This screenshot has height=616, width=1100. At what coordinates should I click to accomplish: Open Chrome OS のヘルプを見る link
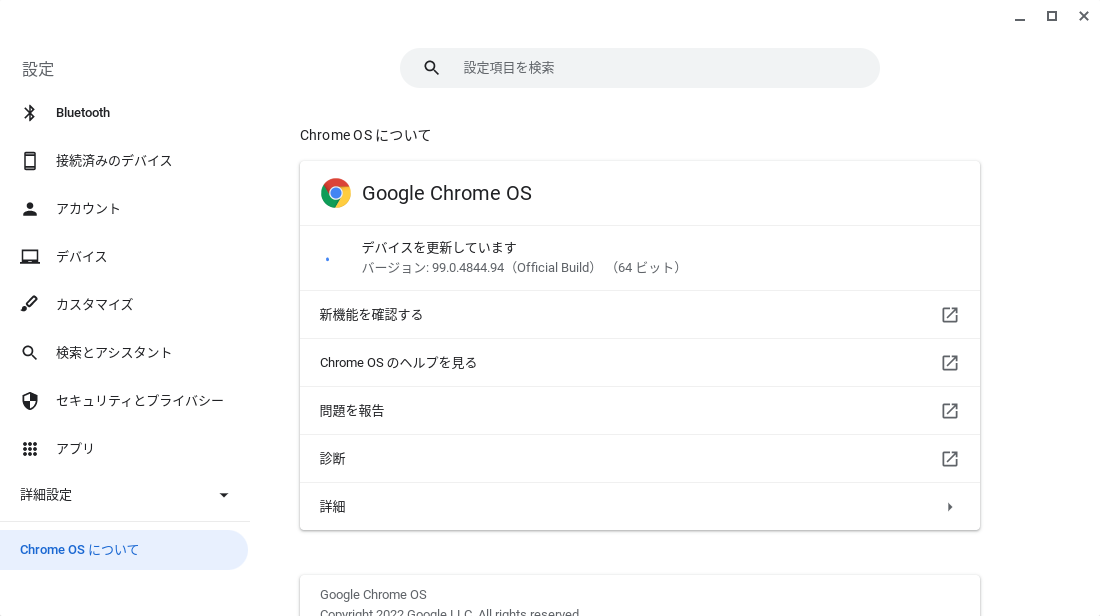pos(640,363)
